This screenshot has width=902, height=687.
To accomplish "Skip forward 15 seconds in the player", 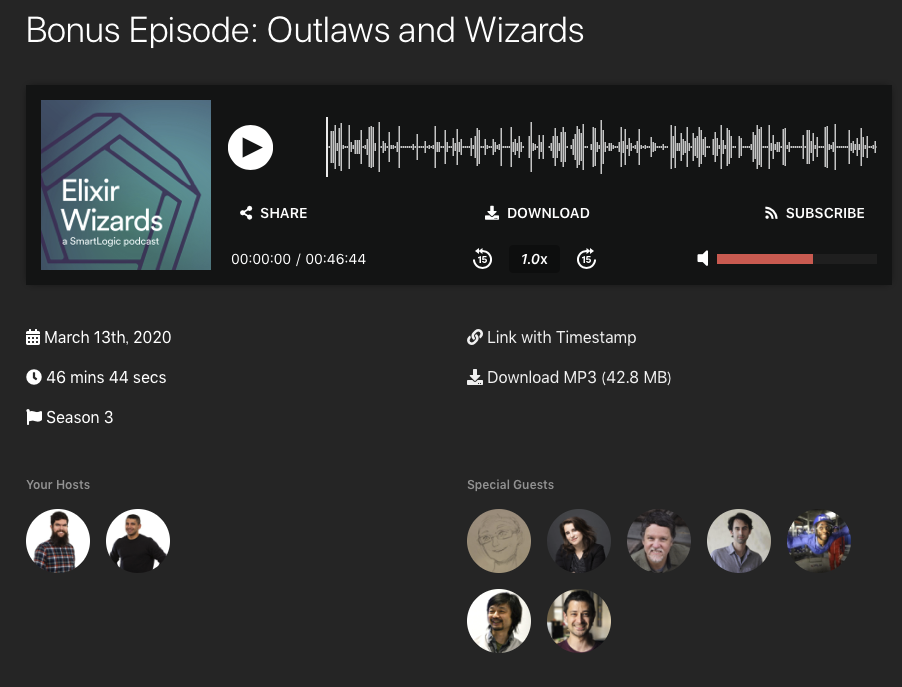I will point(586,259).
